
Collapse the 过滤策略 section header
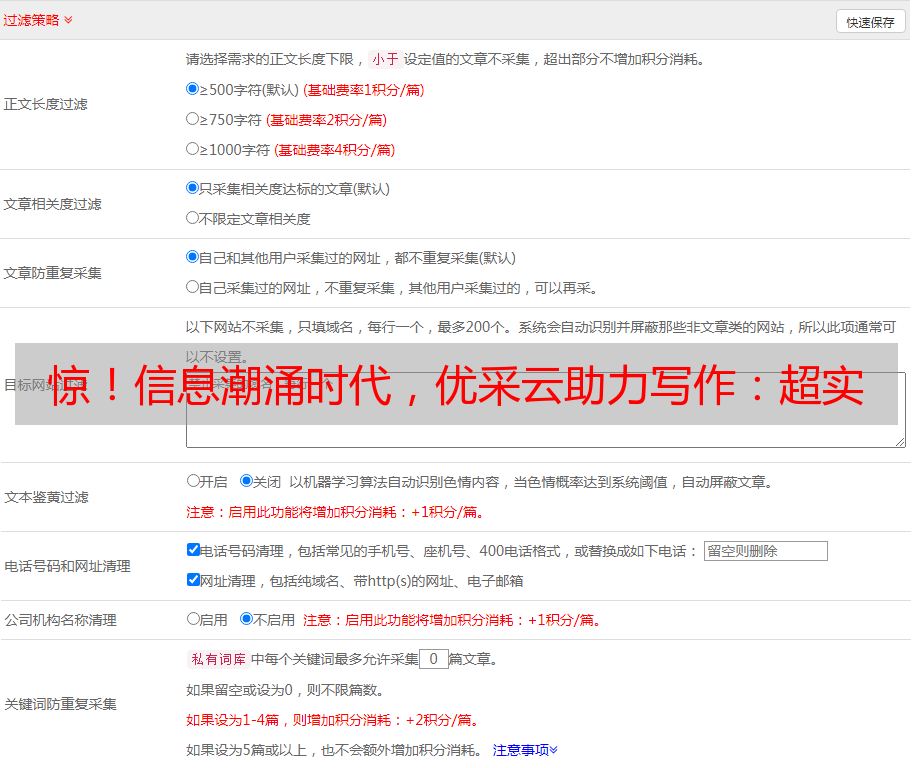[x=38, y=20]
